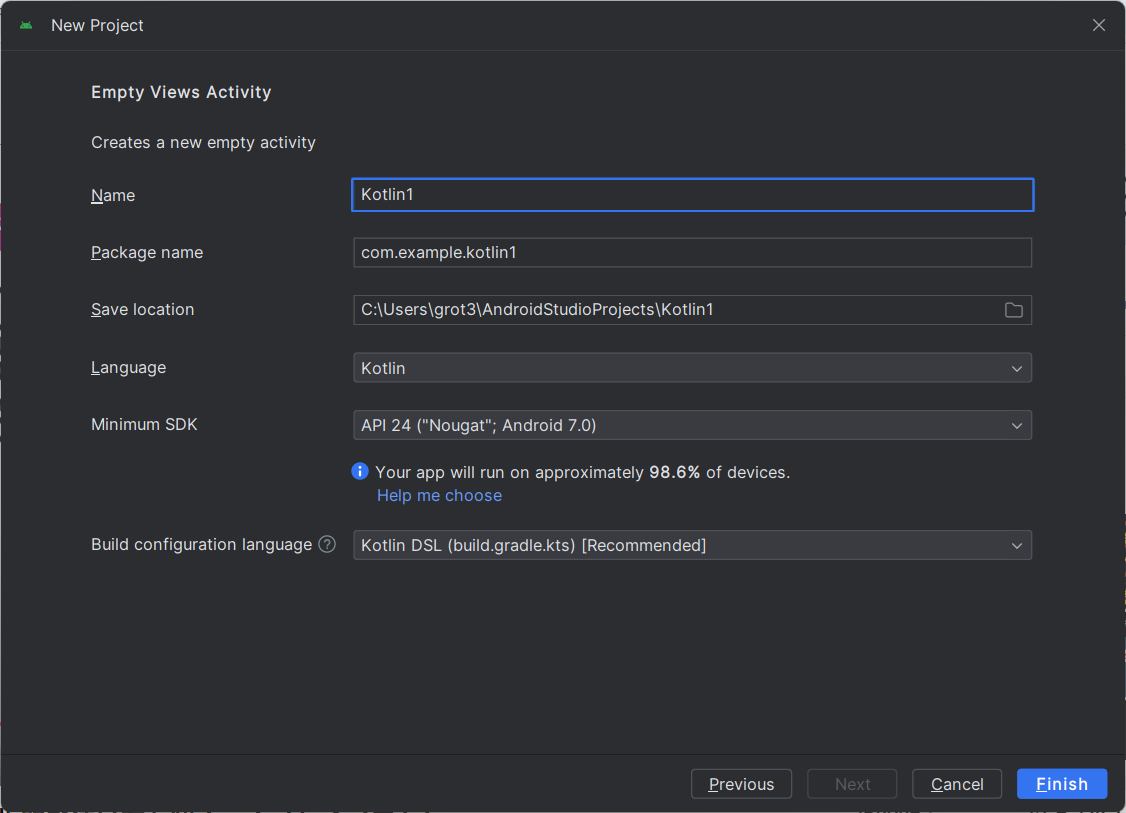Click the greyed-out Next button
Image resolution: width=1126 pixels, height=813 pixels.
click(x=852, y=784)
